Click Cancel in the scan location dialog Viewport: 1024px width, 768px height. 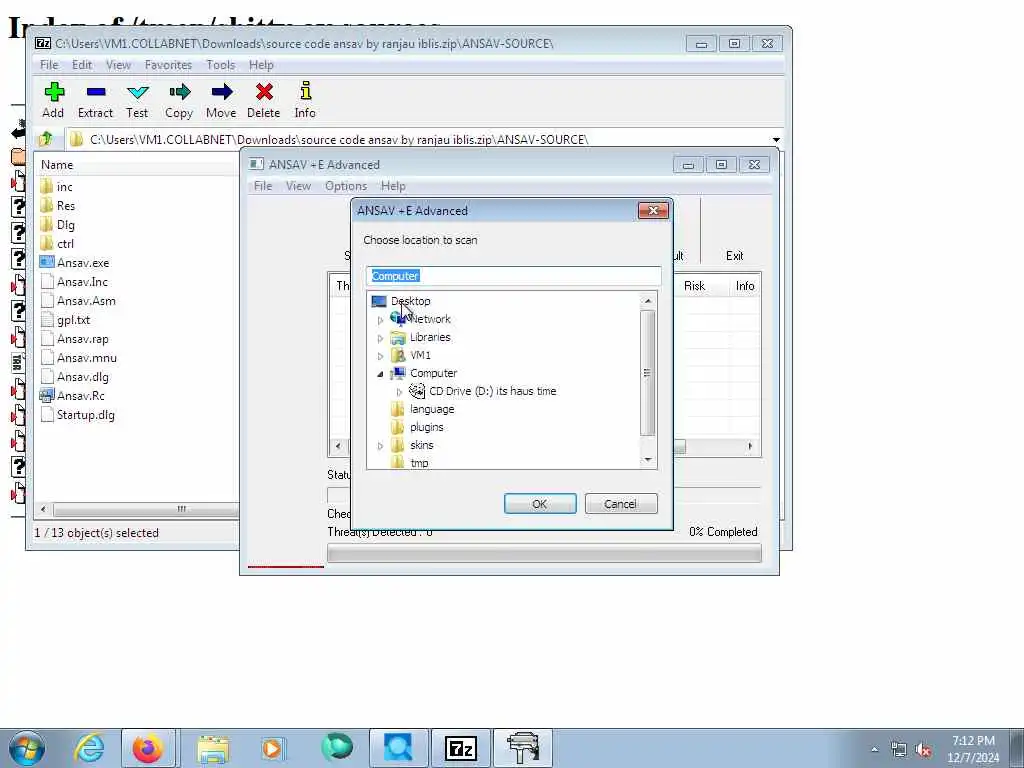[x=621, y=504]
